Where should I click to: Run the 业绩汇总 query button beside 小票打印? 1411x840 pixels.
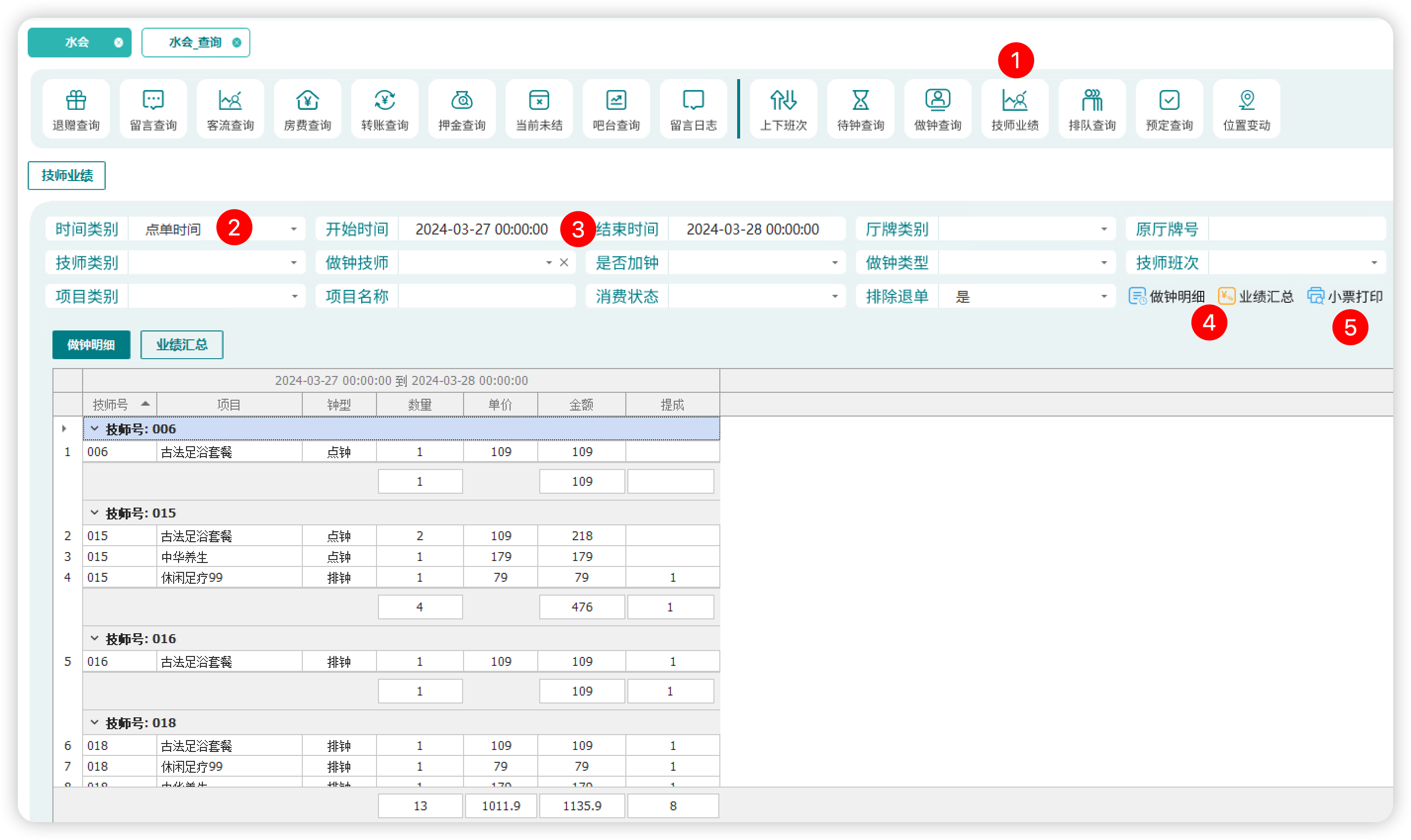1256,297
